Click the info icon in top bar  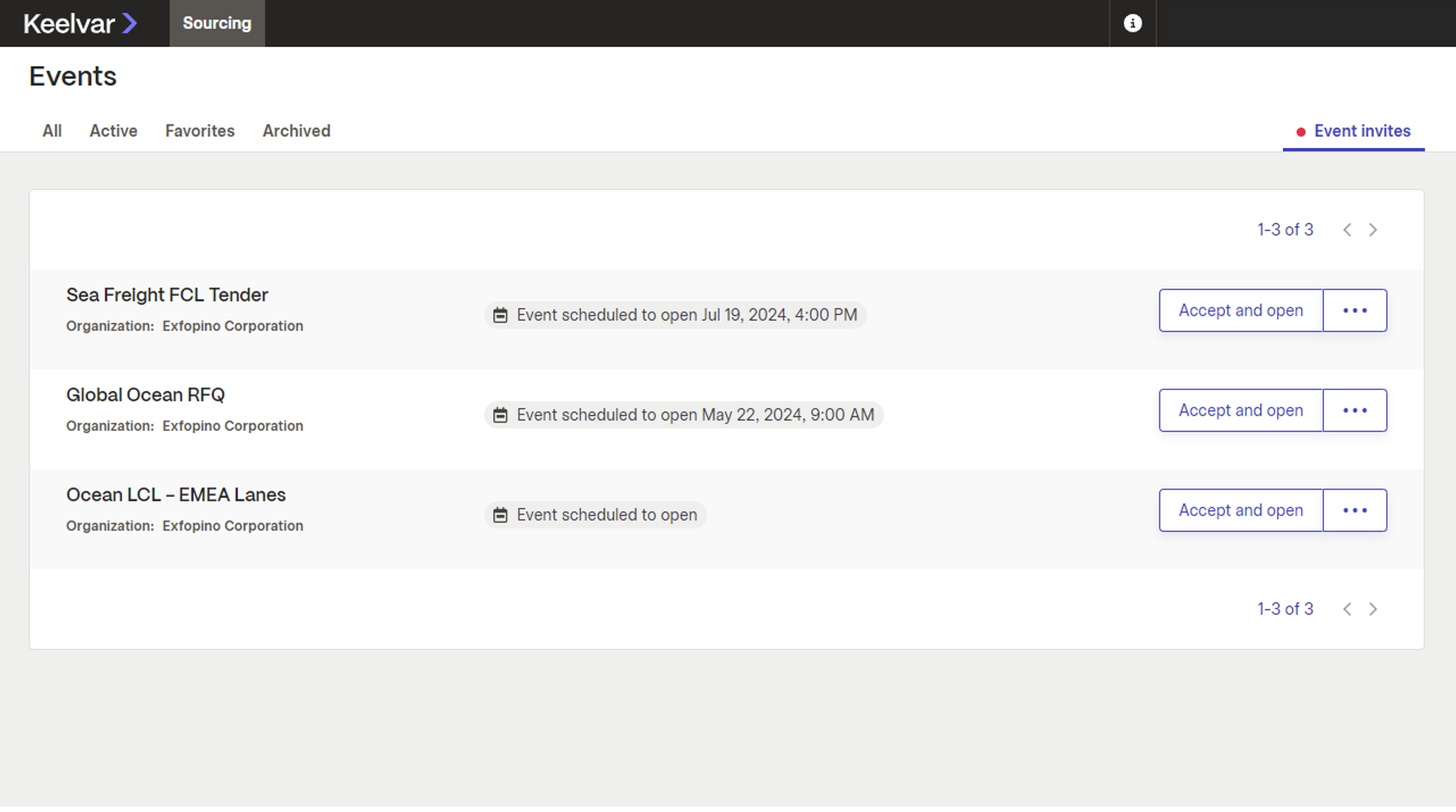pyautogui.click(x=1132, y=24)
